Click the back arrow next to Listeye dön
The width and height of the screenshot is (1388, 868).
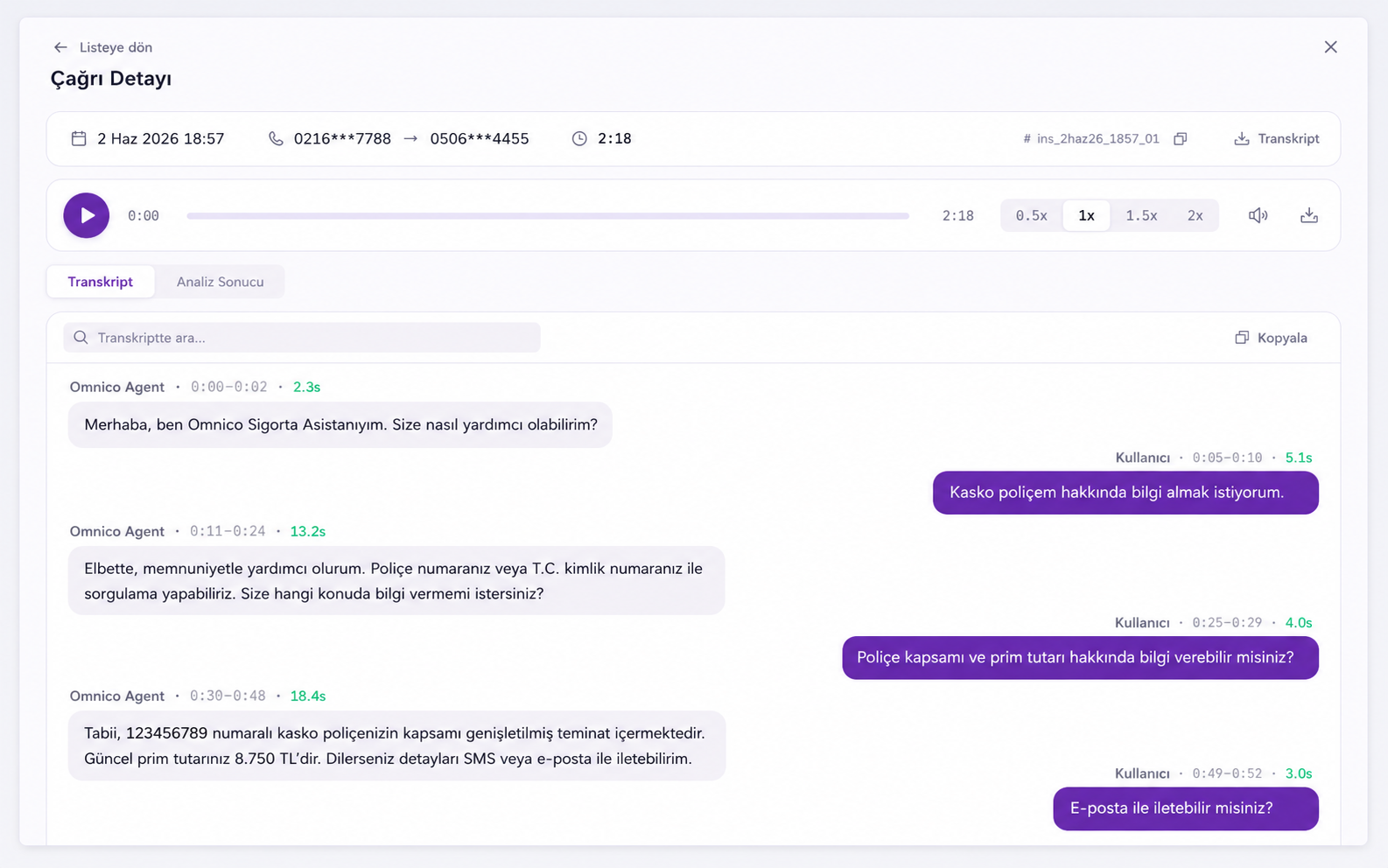coord(60,47)
